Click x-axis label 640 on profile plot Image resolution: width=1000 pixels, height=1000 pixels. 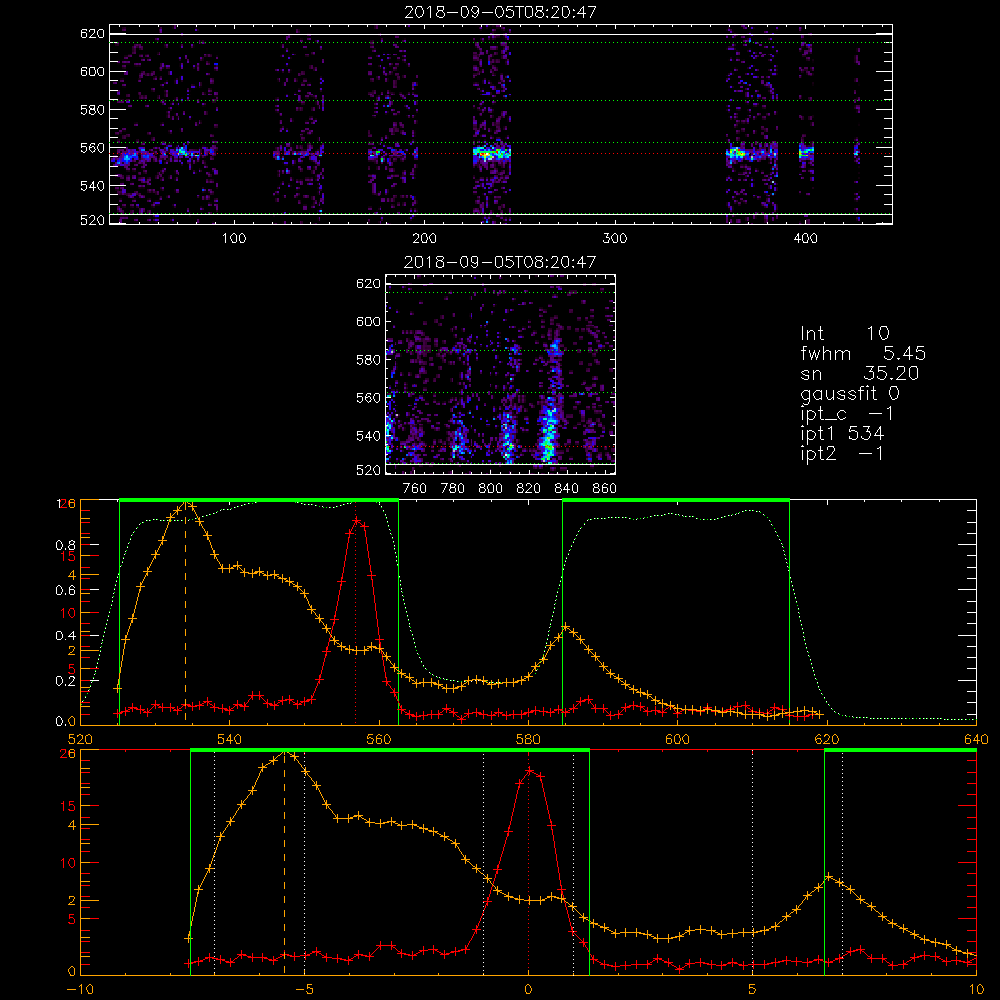coord(976,740)
